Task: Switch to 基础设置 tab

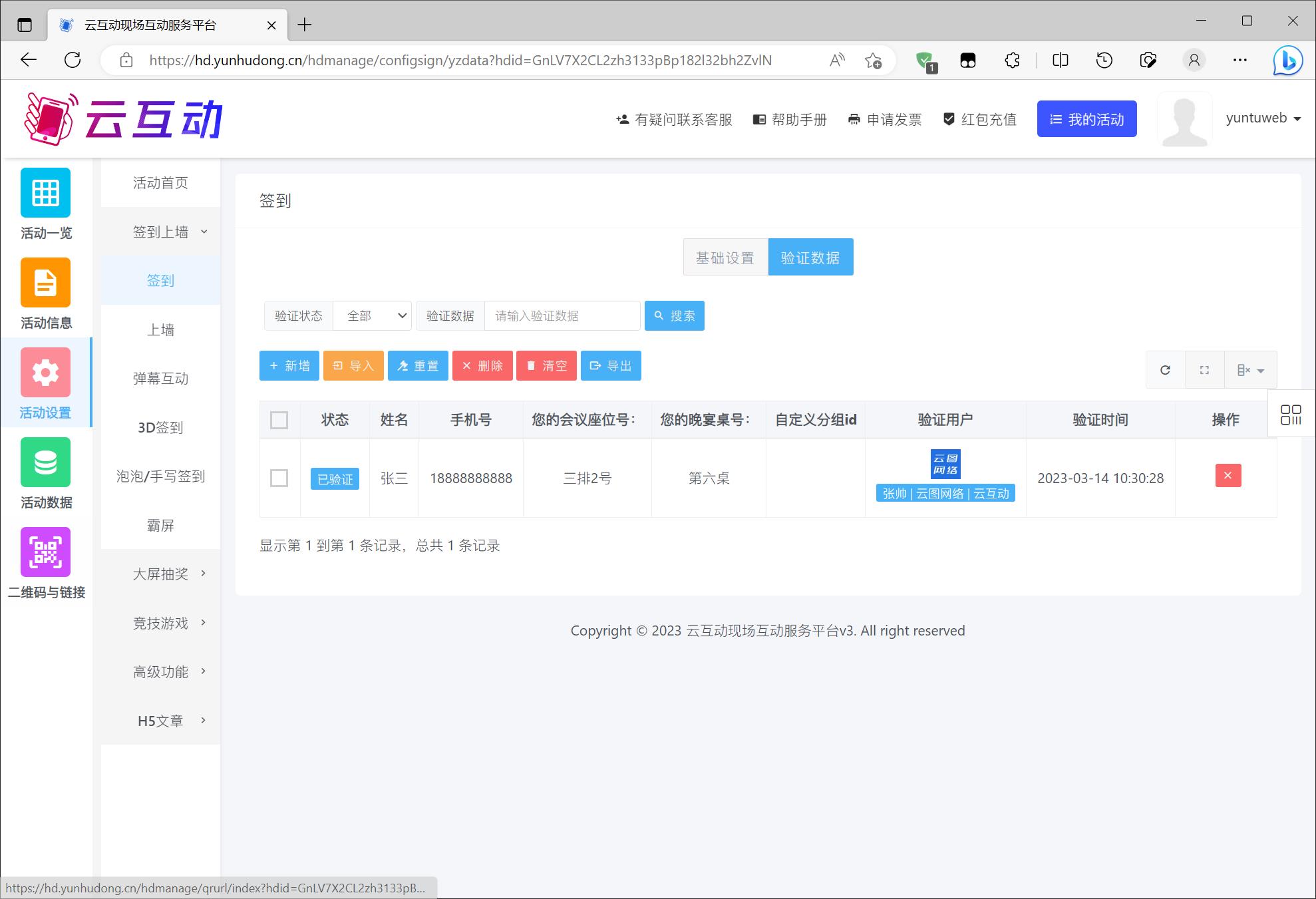Action: [x=725, y=258]
